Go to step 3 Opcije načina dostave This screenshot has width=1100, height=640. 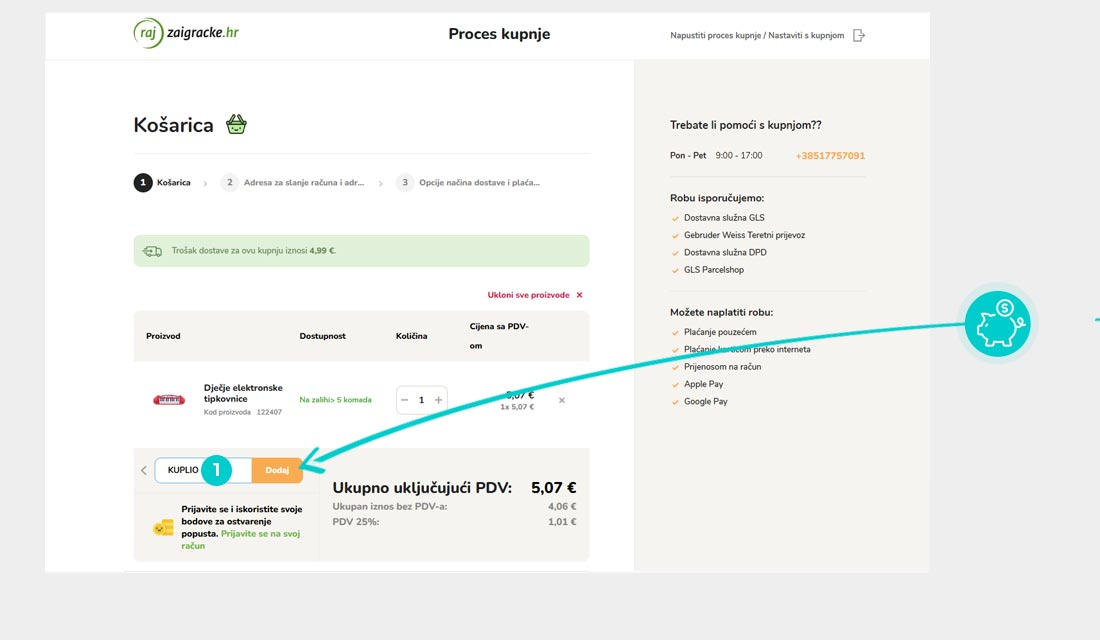coord(468,183)
